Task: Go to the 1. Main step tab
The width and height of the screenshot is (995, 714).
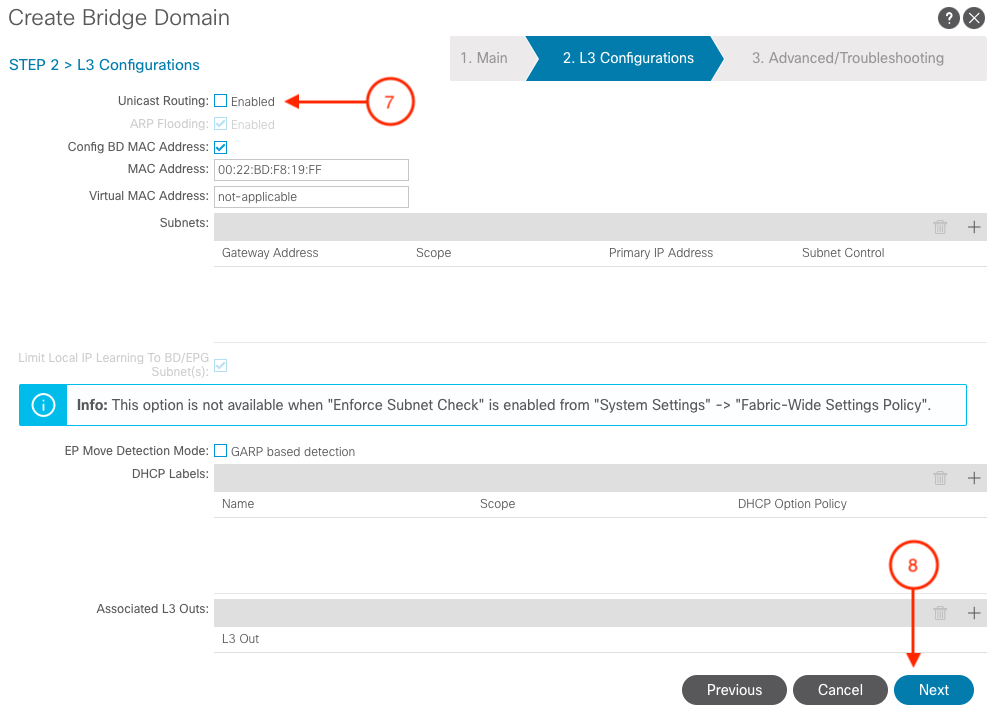Action: (484, 58)
